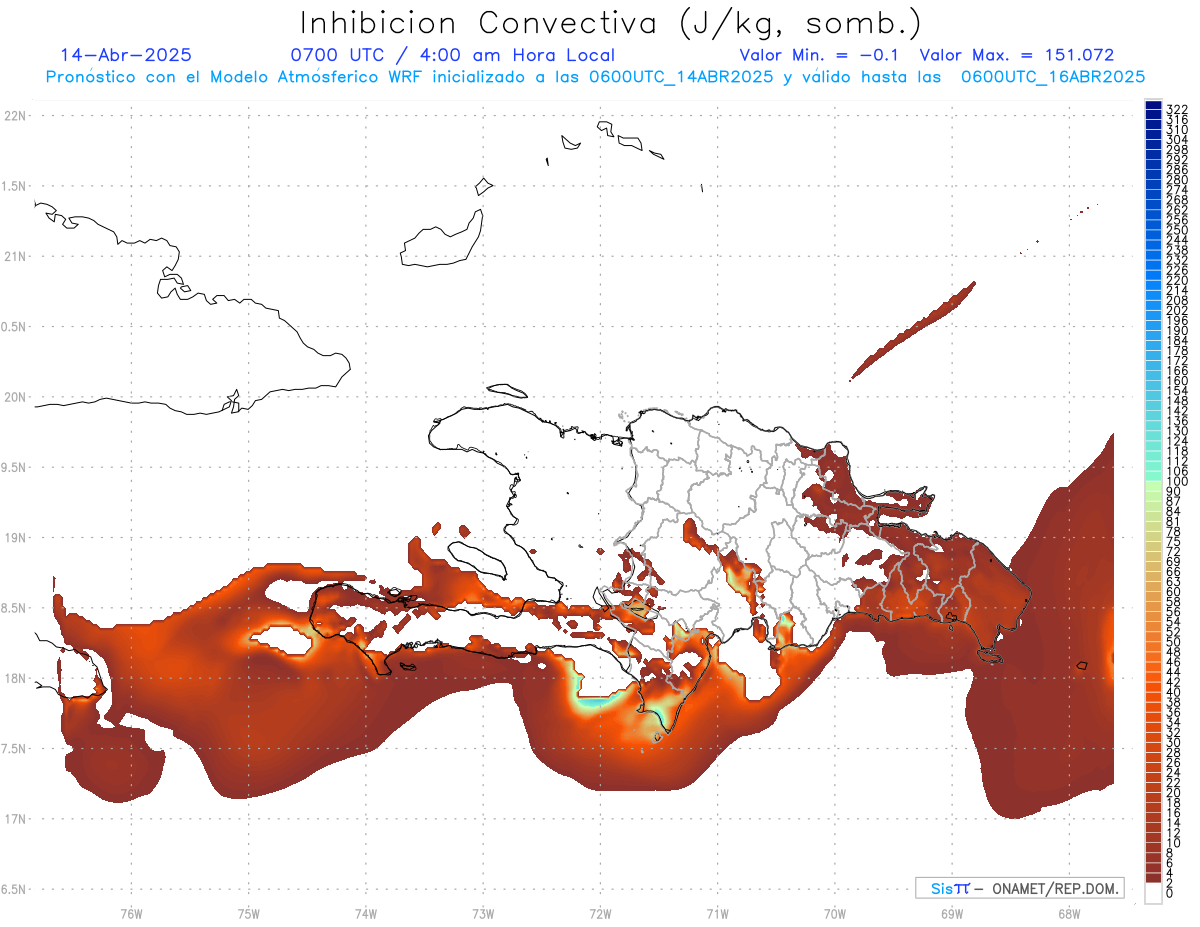This screenshot has width=1200, height=927.
Task: Click the darkest blue swatch topping the color bar
Action: [x=1153, y=104]
